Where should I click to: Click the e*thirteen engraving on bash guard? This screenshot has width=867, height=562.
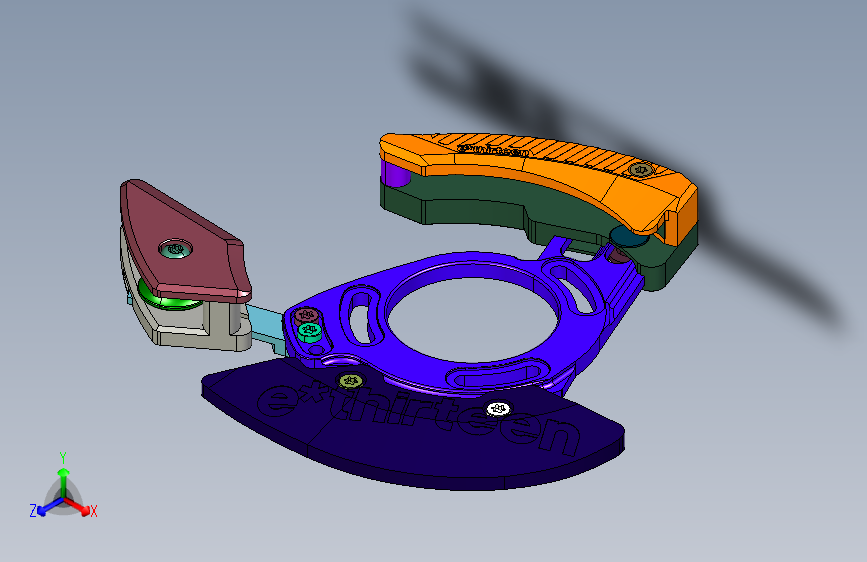click(x=419, y=418)
